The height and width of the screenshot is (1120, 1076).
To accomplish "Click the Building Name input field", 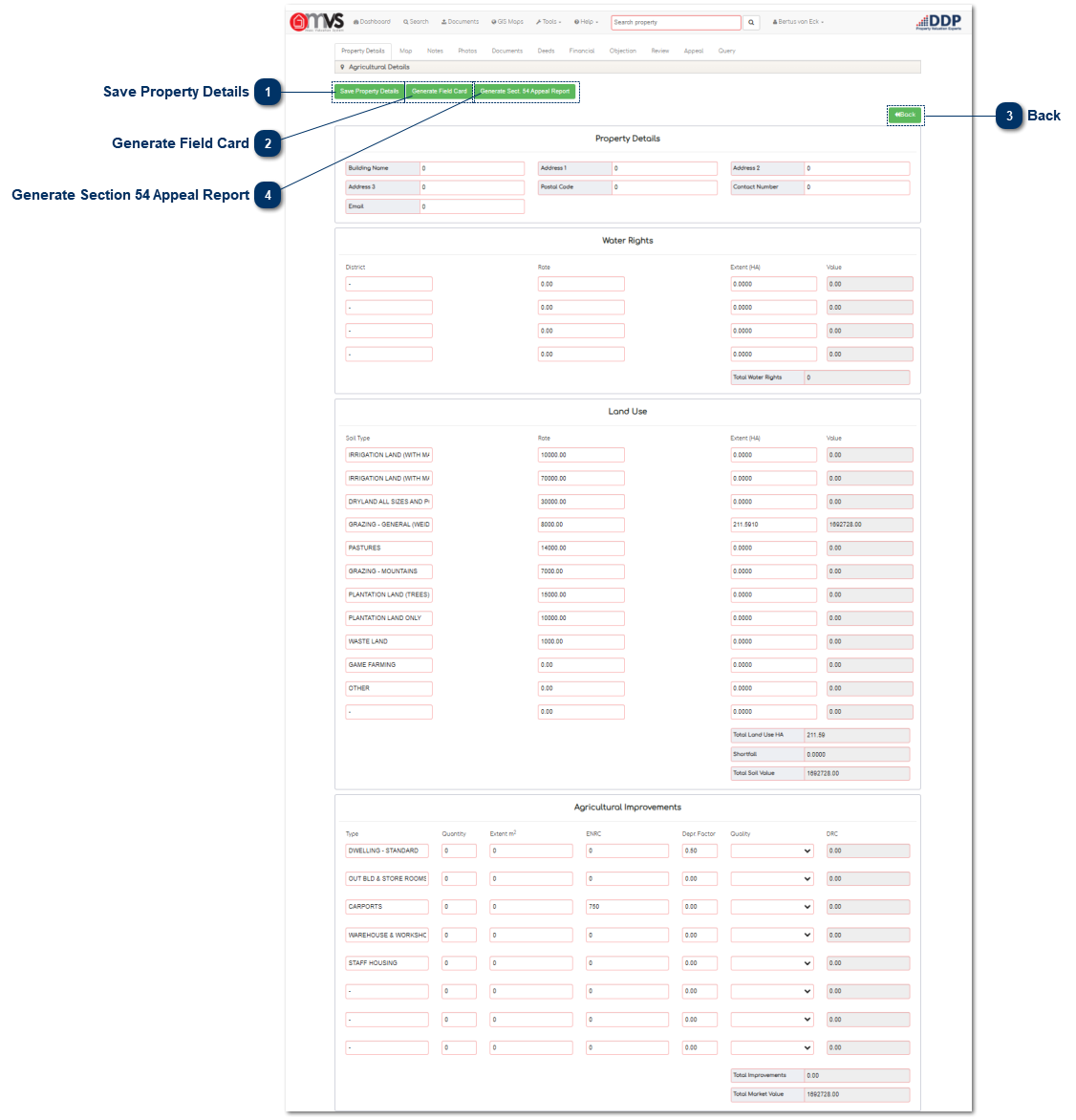I will 472,168.
